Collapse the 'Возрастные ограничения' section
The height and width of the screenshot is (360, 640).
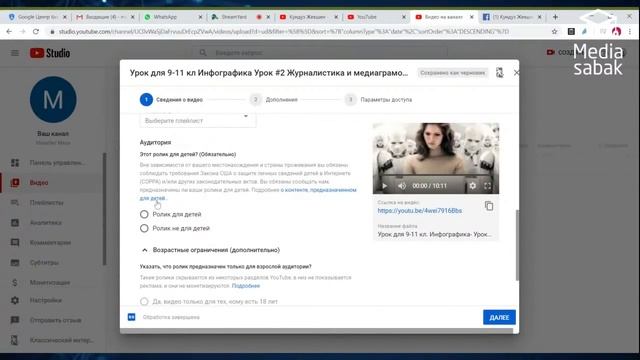[x=144, y=250]
